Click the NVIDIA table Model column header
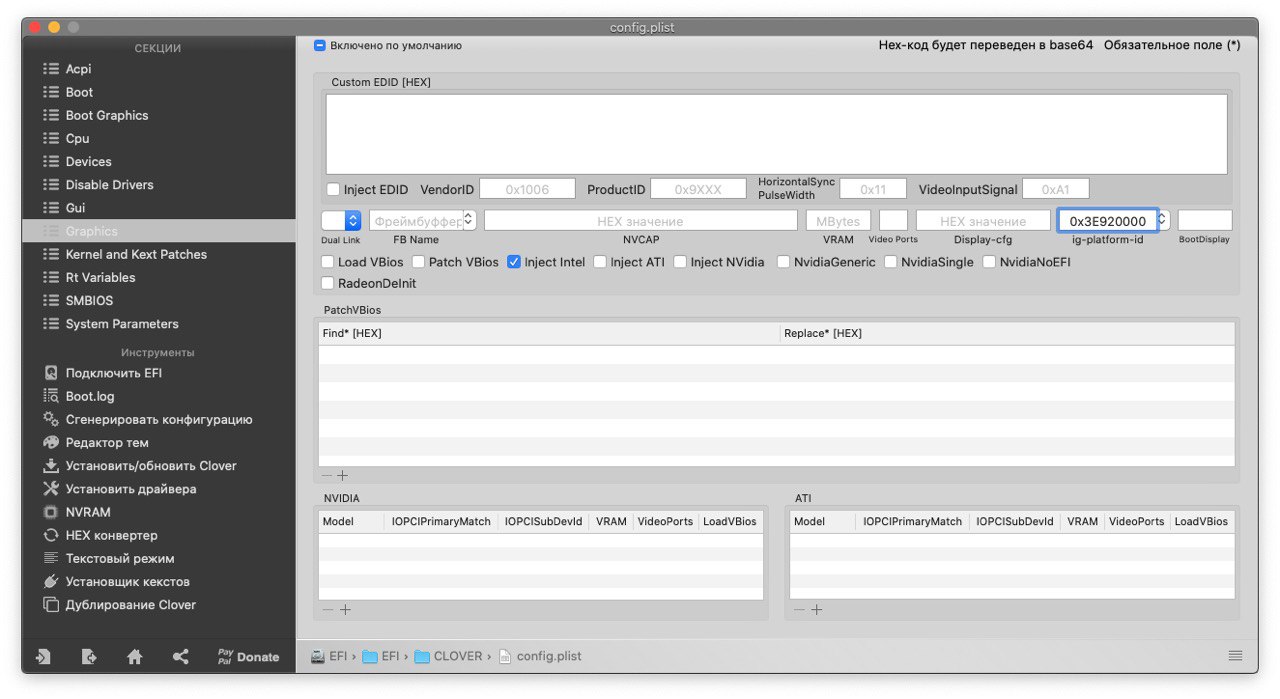 (x=351, y=521)
